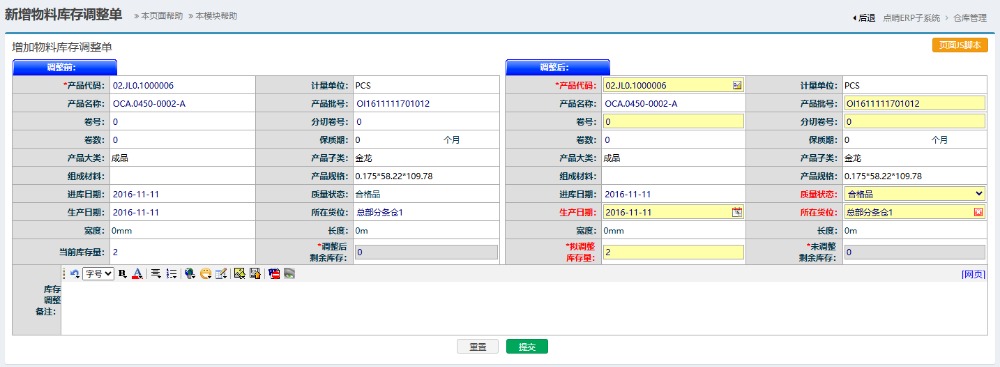Click the paragraph alignment icon
Screen dimensions: 1000x367
point(156,273)
